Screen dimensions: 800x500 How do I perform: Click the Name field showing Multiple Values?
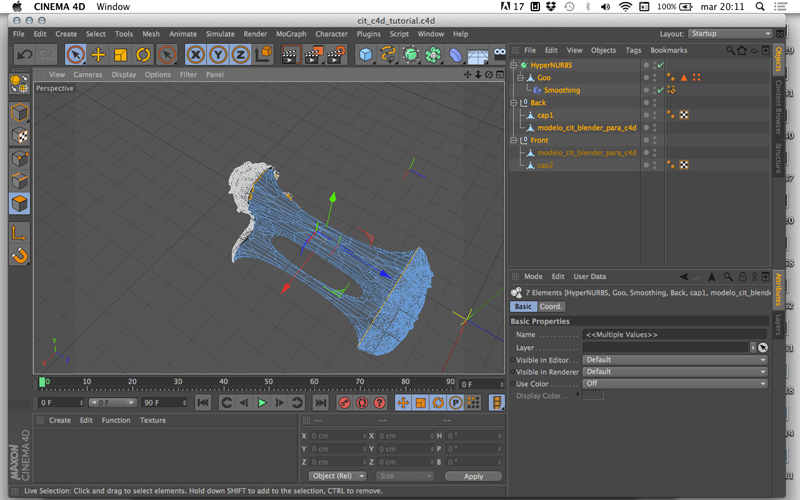click(x=674, y=335)
